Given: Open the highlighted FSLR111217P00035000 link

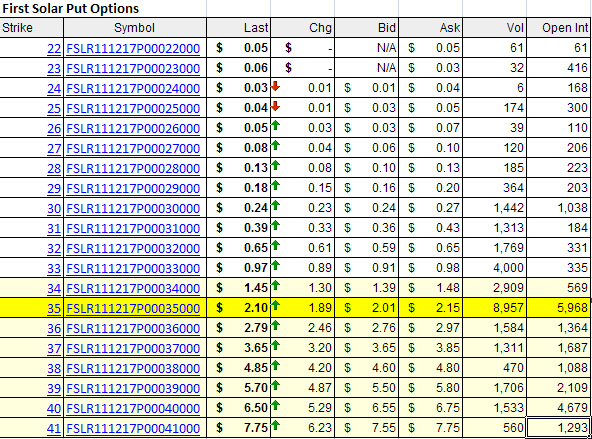Looking at the screenshot, I should tap(133, 309).
